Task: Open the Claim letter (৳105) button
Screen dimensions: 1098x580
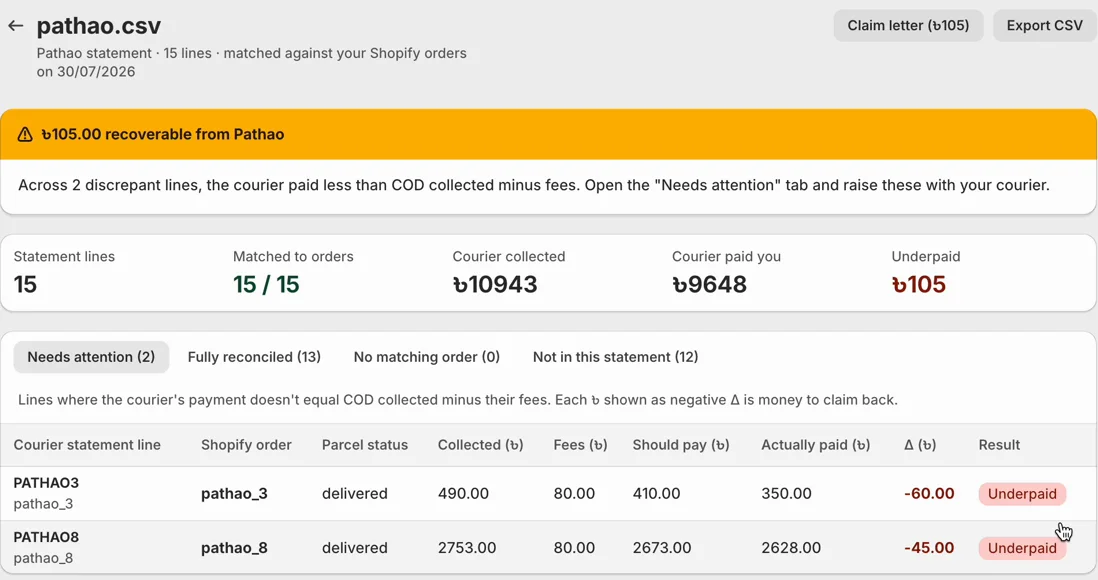Action: click(908, 25)
